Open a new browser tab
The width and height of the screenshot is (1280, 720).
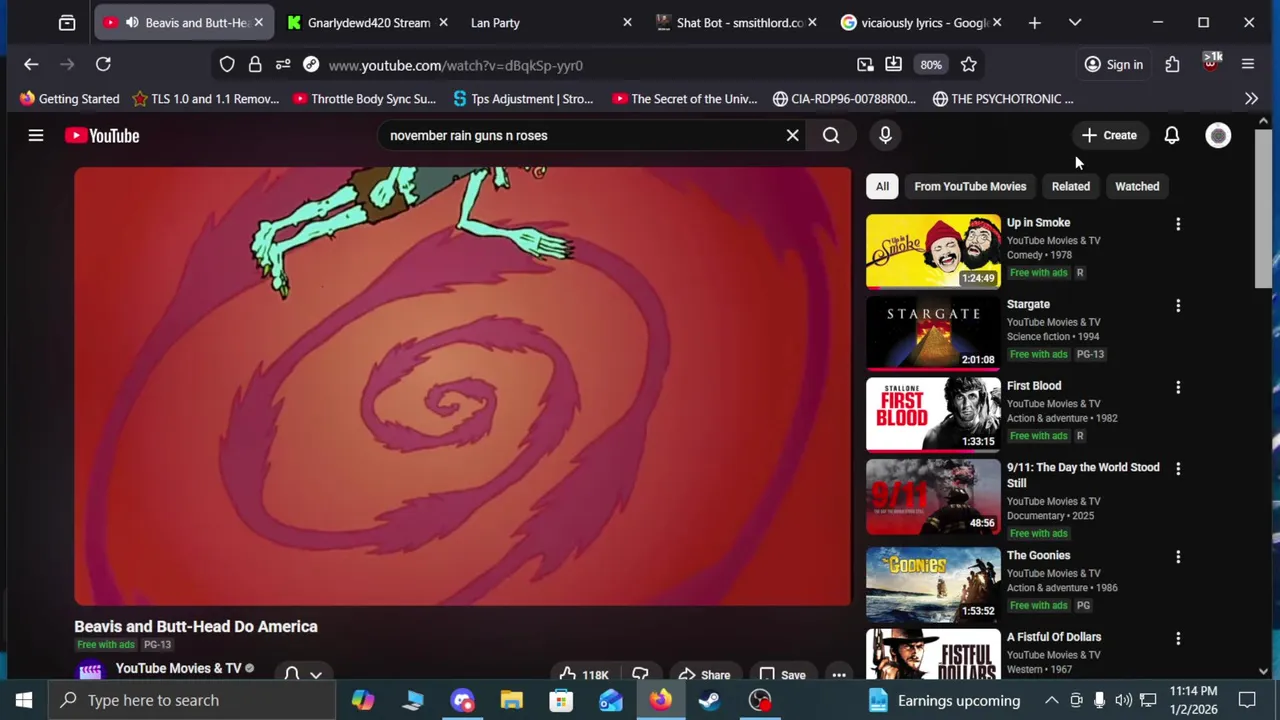pyautogui.click(x=1034, y=22)
